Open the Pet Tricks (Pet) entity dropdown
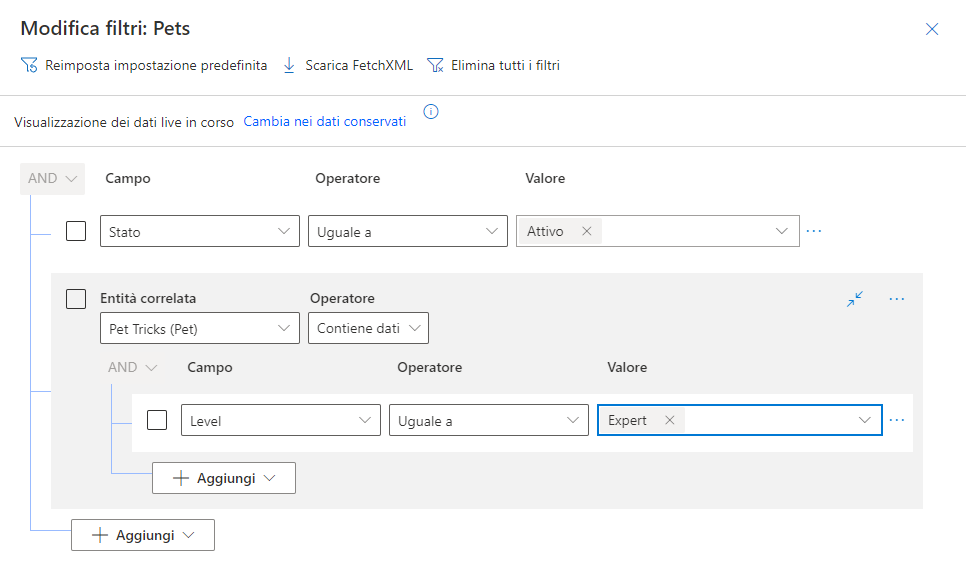Screen dimensions: 966x582 [x=199, y=327]
